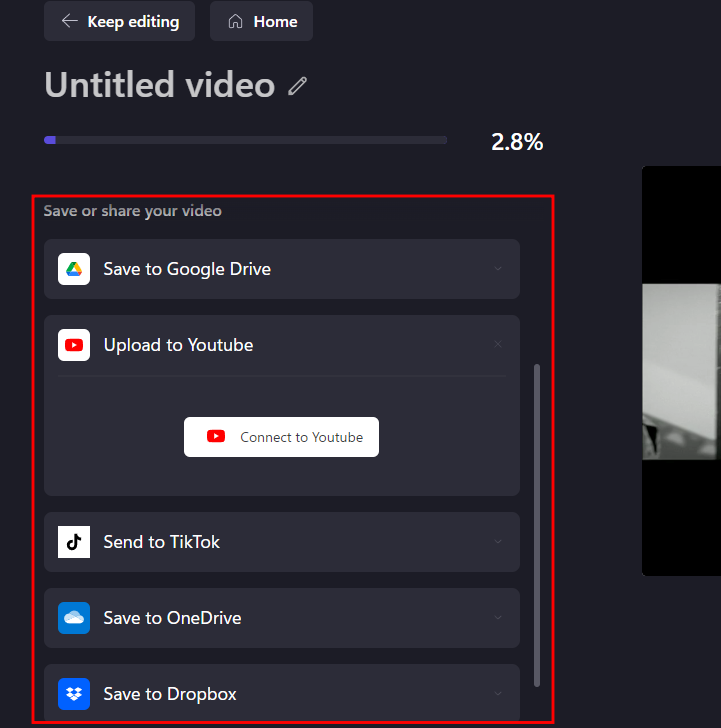Go to Home
The height and width of the screenshot is (728, 721).
coord(261,21)
